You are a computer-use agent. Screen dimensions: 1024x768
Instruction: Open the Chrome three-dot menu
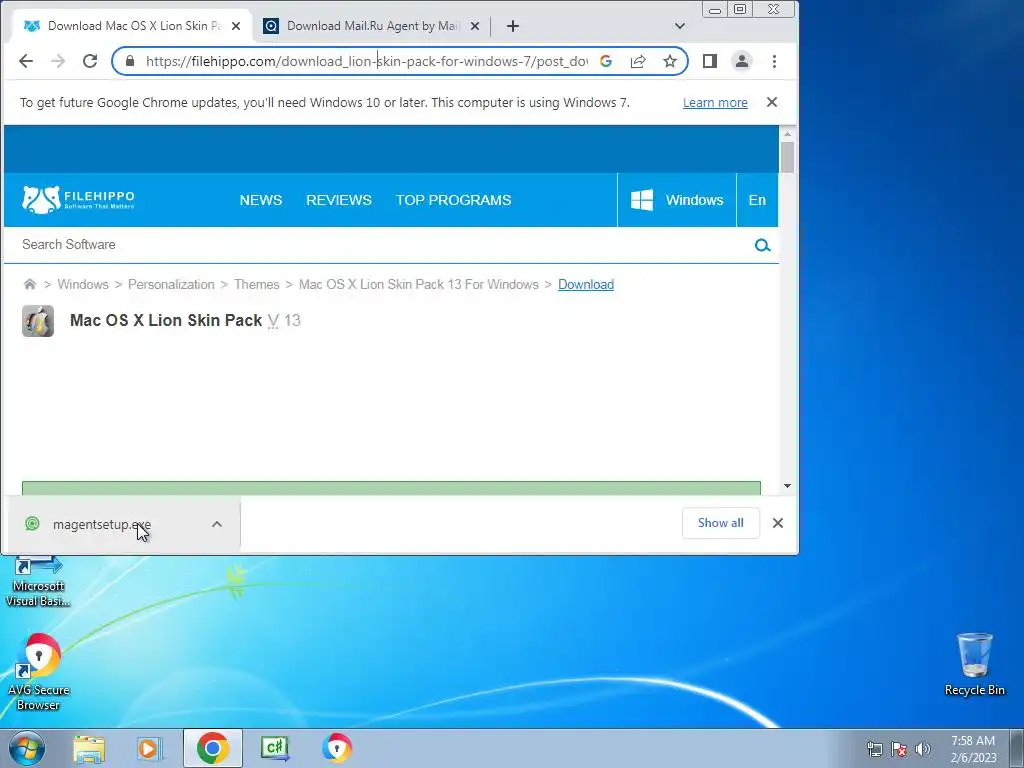[775, 61]
